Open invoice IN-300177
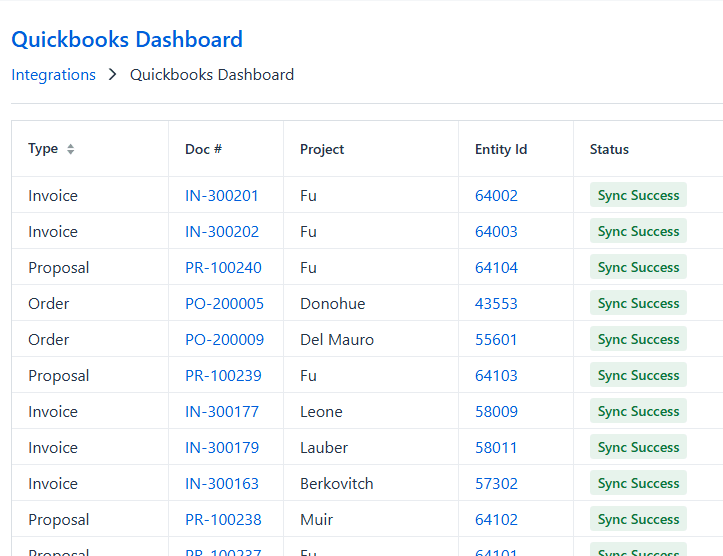Image resolution: width=723 pixels, height=556 pixels. tap(222, 411)
